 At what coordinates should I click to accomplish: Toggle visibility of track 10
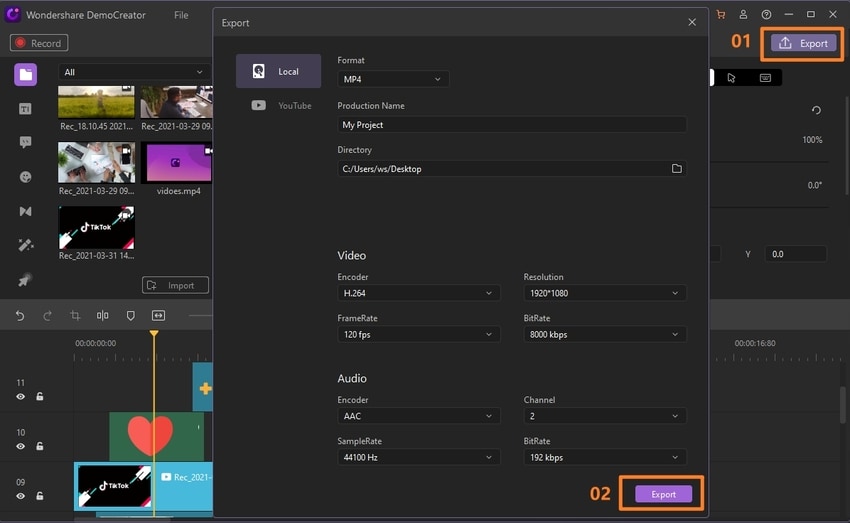[x=21, y=447]
